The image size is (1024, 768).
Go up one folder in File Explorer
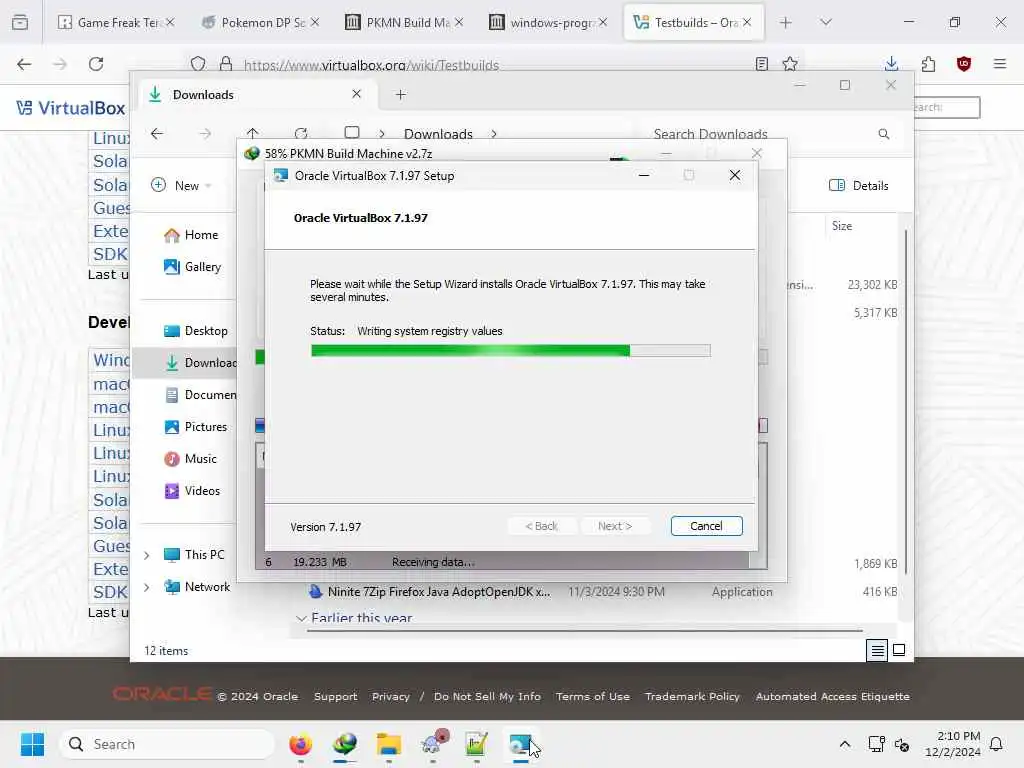tap(253, 134)
